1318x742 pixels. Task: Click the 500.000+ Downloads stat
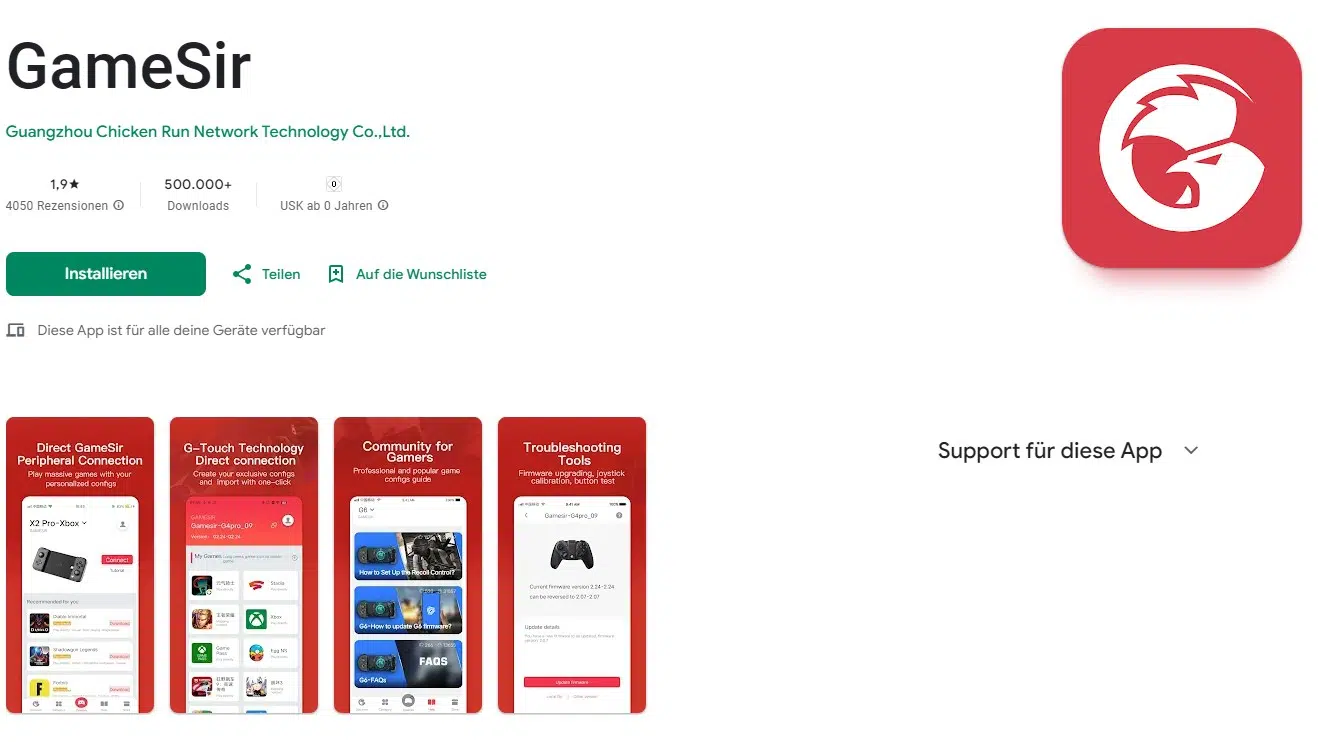point(198,194)
